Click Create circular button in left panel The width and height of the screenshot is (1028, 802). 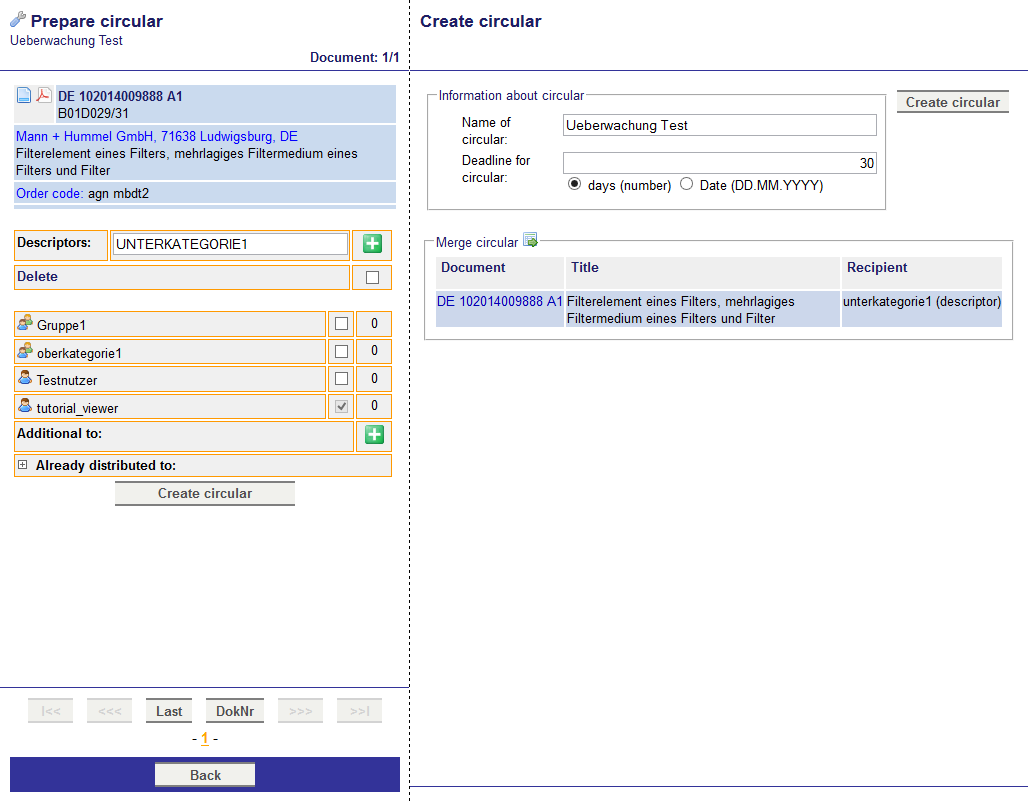click(x=205, y=493)
